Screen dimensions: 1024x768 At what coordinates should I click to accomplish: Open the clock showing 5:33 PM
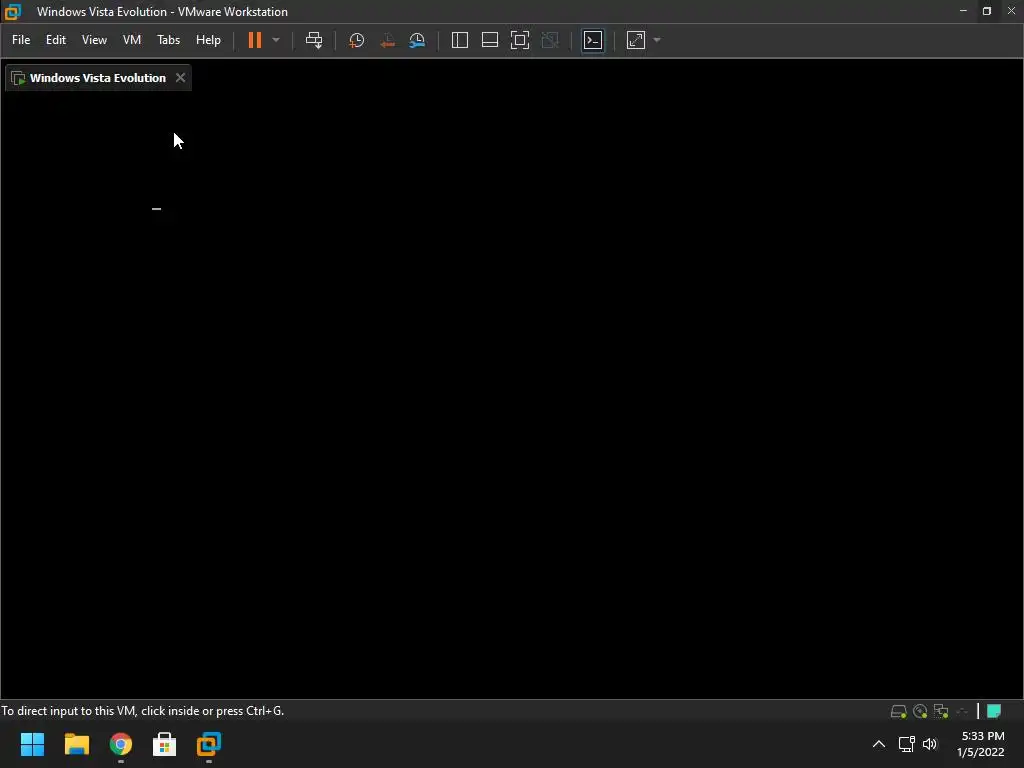pos(981,744)
